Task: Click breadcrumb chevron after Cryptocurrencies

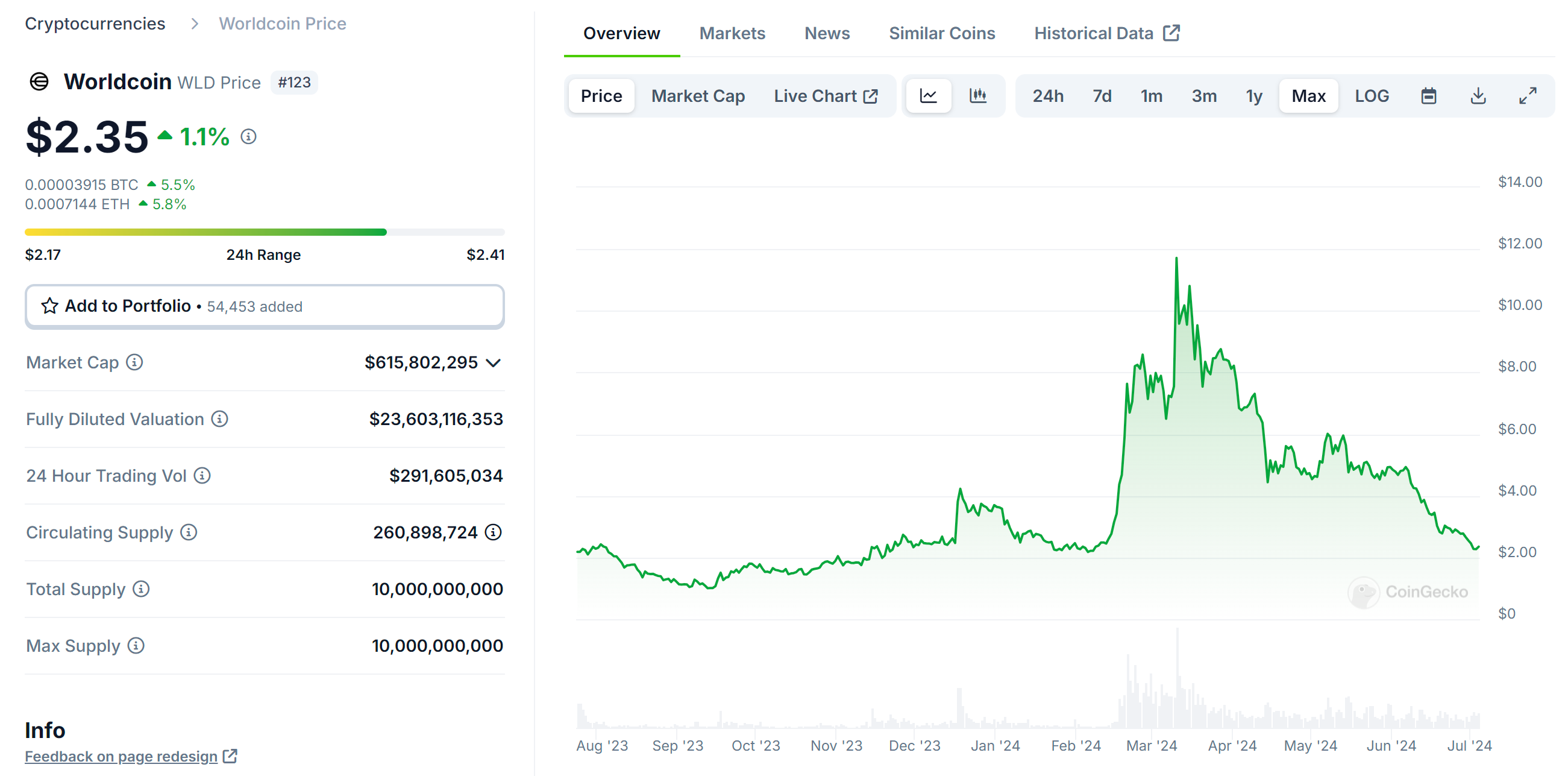Action: [195, 24]
